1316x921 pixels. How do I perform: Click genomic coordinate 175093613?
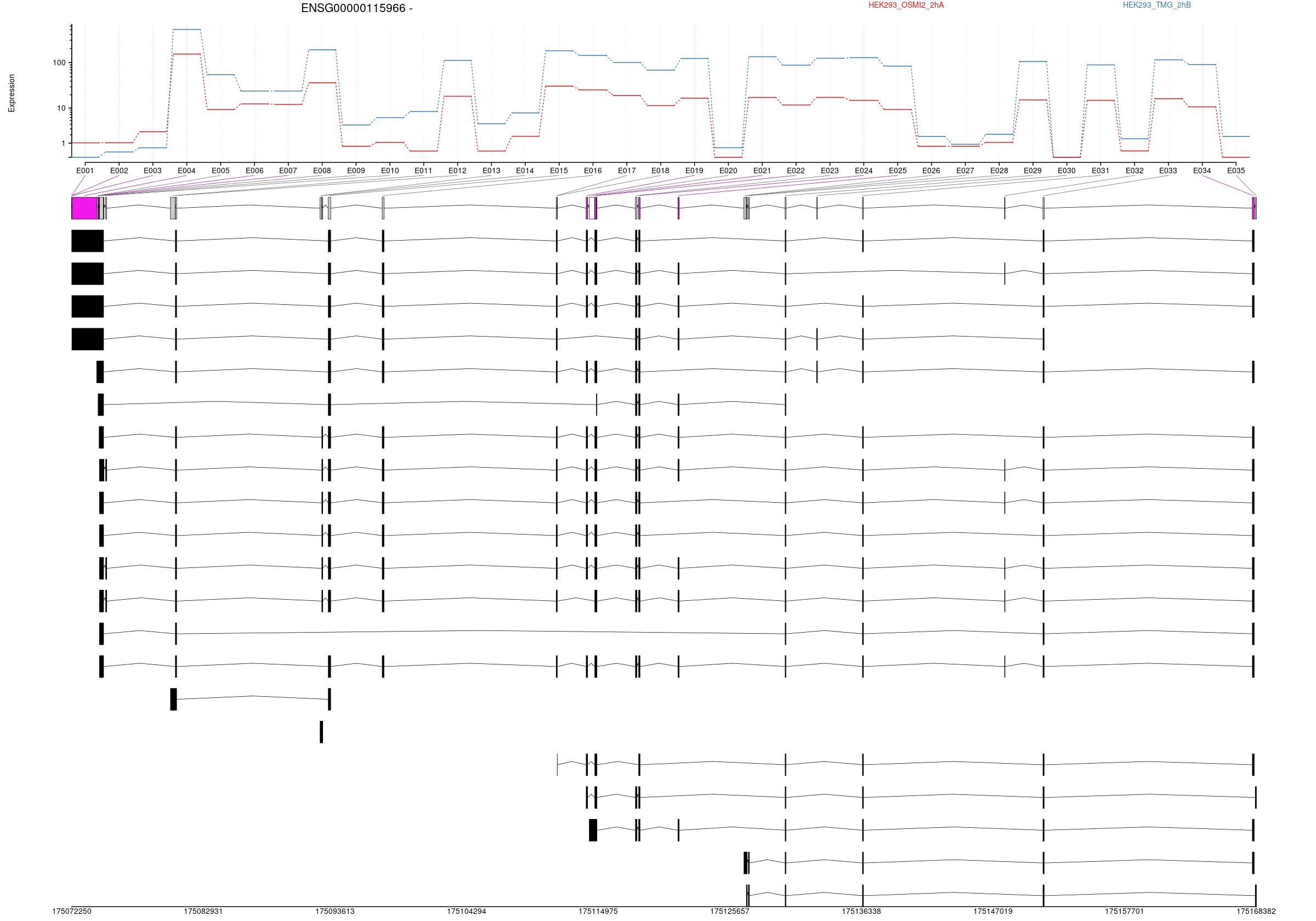click(334, 911)
